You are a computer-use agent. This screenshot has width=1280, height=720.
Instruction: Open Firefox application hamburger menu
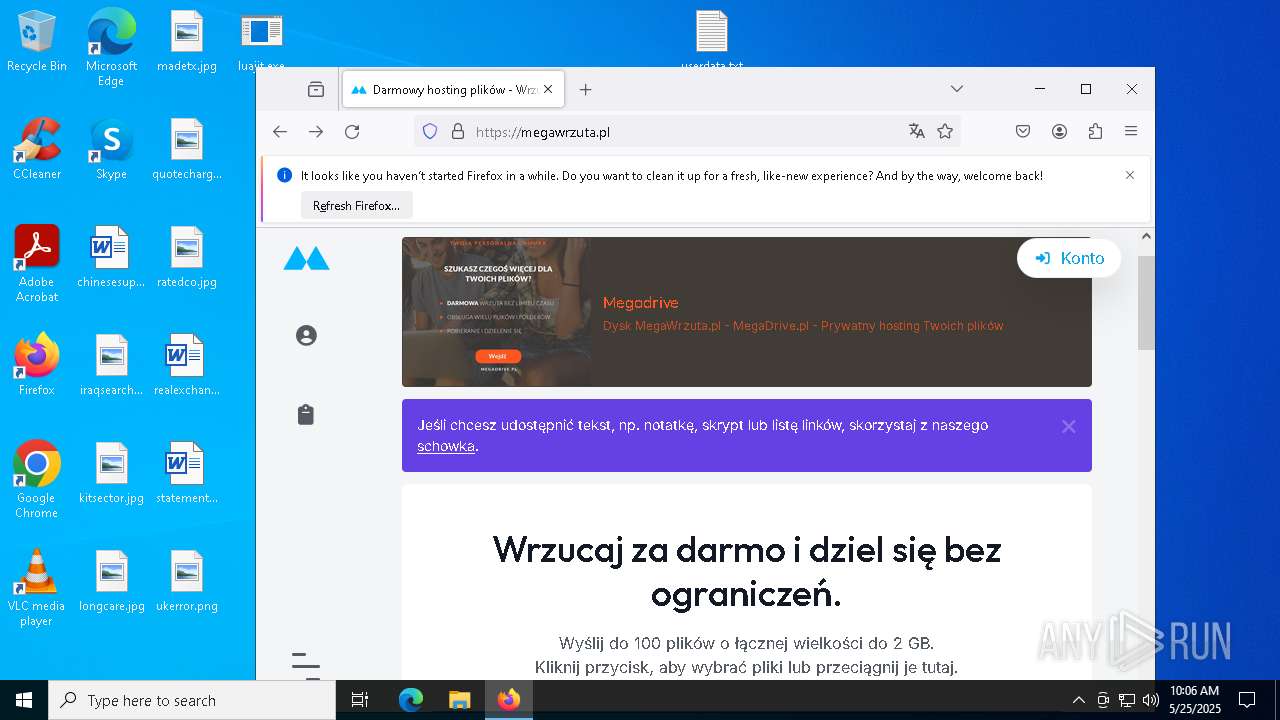coord(1131,131)
